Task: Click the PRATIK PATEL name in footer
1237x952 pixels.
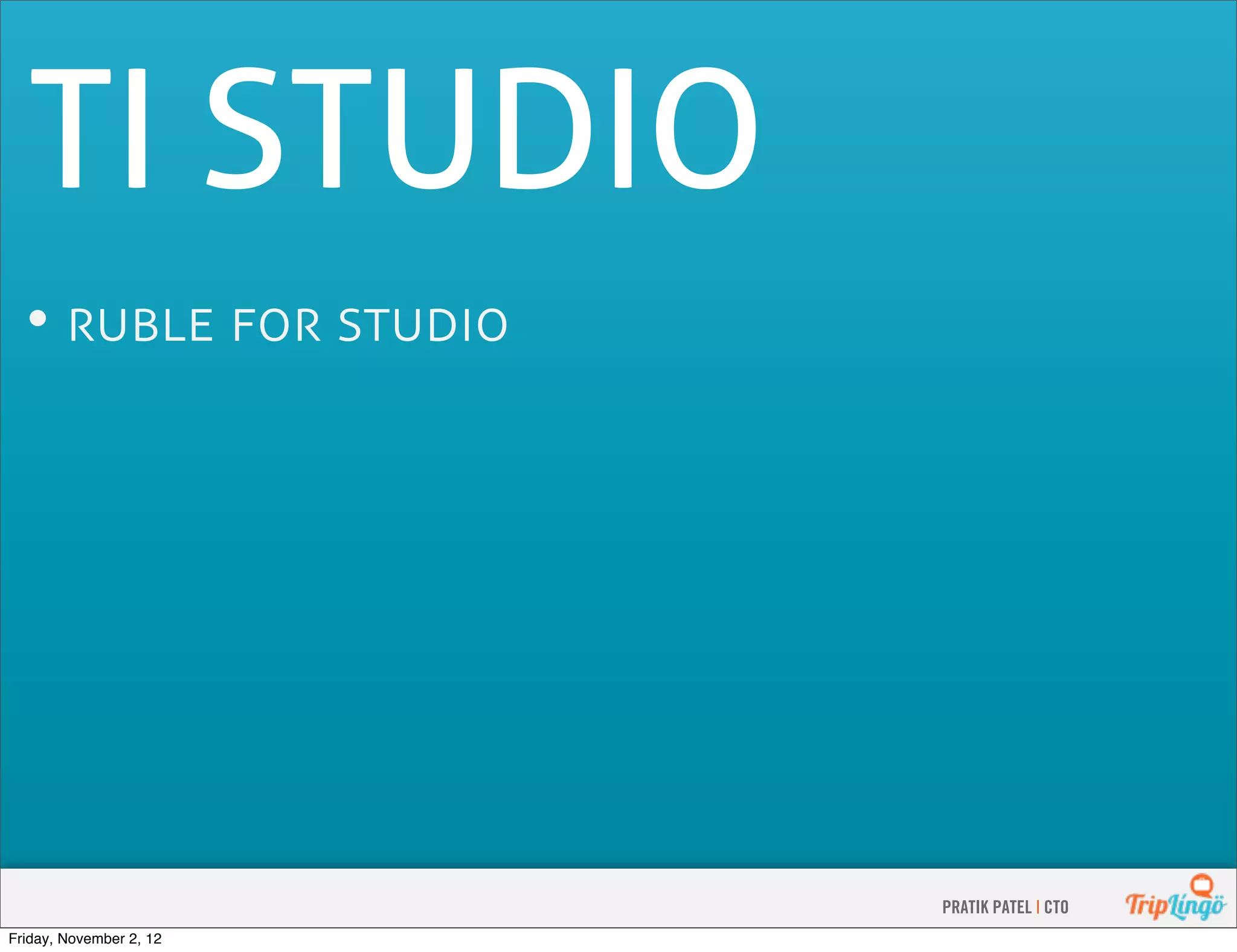Action: pos(986,907)
